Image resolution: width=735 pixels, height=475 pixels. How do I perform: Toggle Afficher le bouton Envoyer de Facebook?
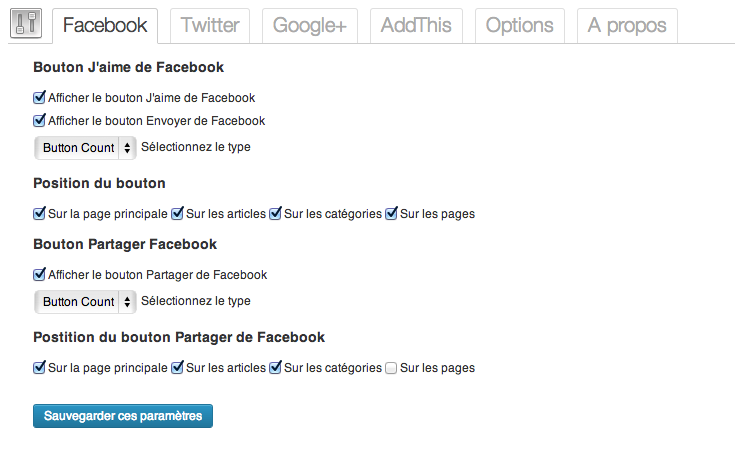40,121
